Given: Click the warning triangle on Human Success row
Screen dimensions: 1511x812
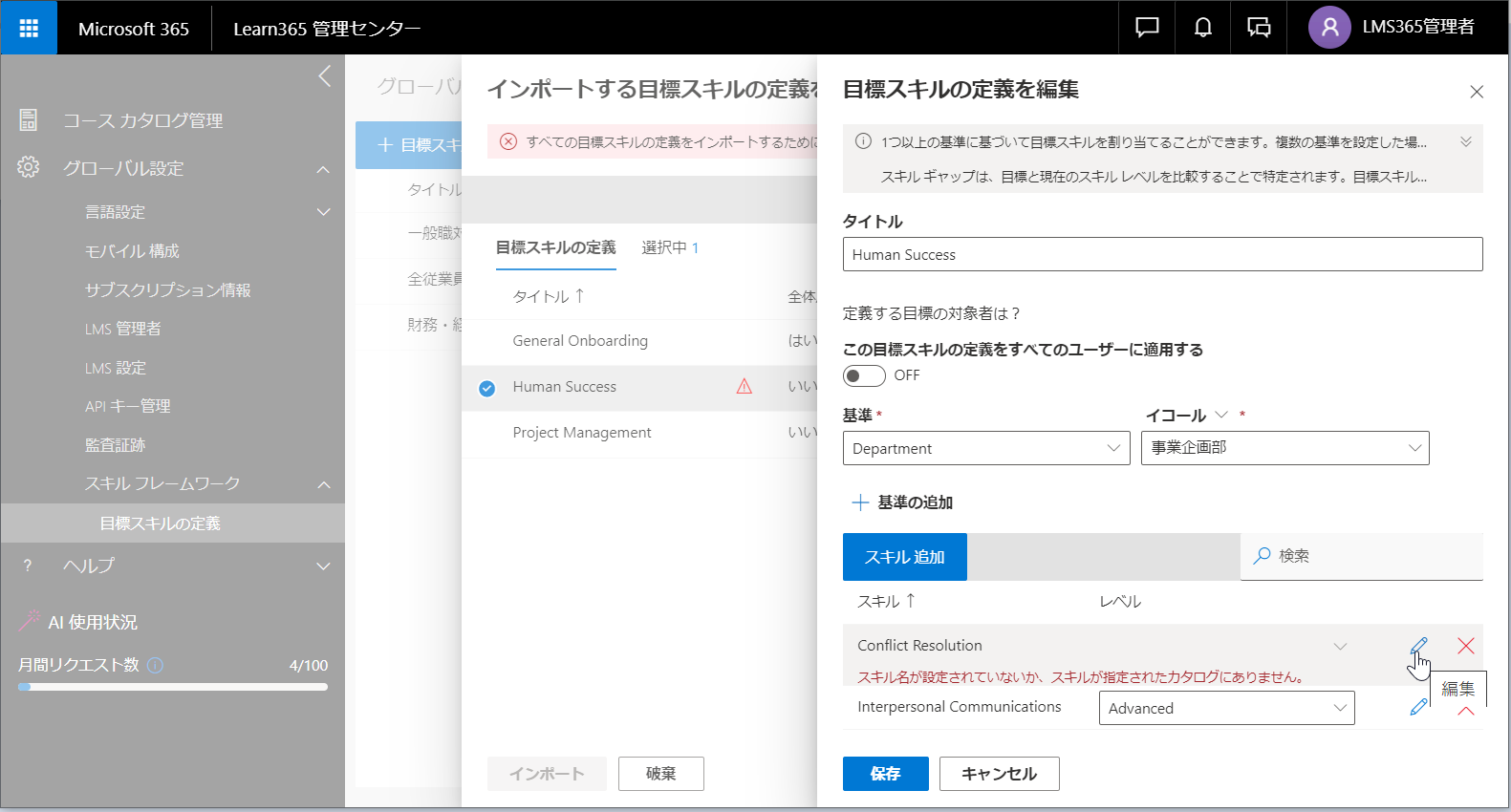Looking at the screenshot, I should click(744, 386).
